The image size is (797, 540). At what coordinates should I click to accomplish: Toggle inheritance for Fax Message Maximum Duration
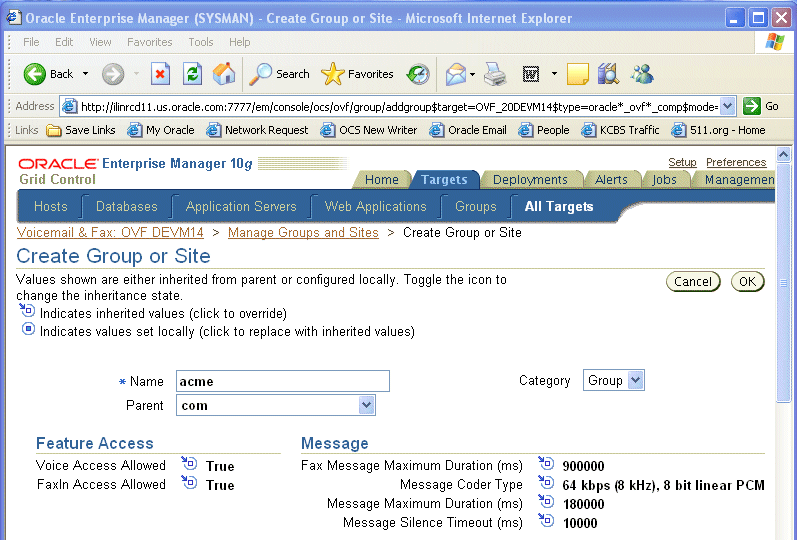pyautogui.click(x=546, y=463)
